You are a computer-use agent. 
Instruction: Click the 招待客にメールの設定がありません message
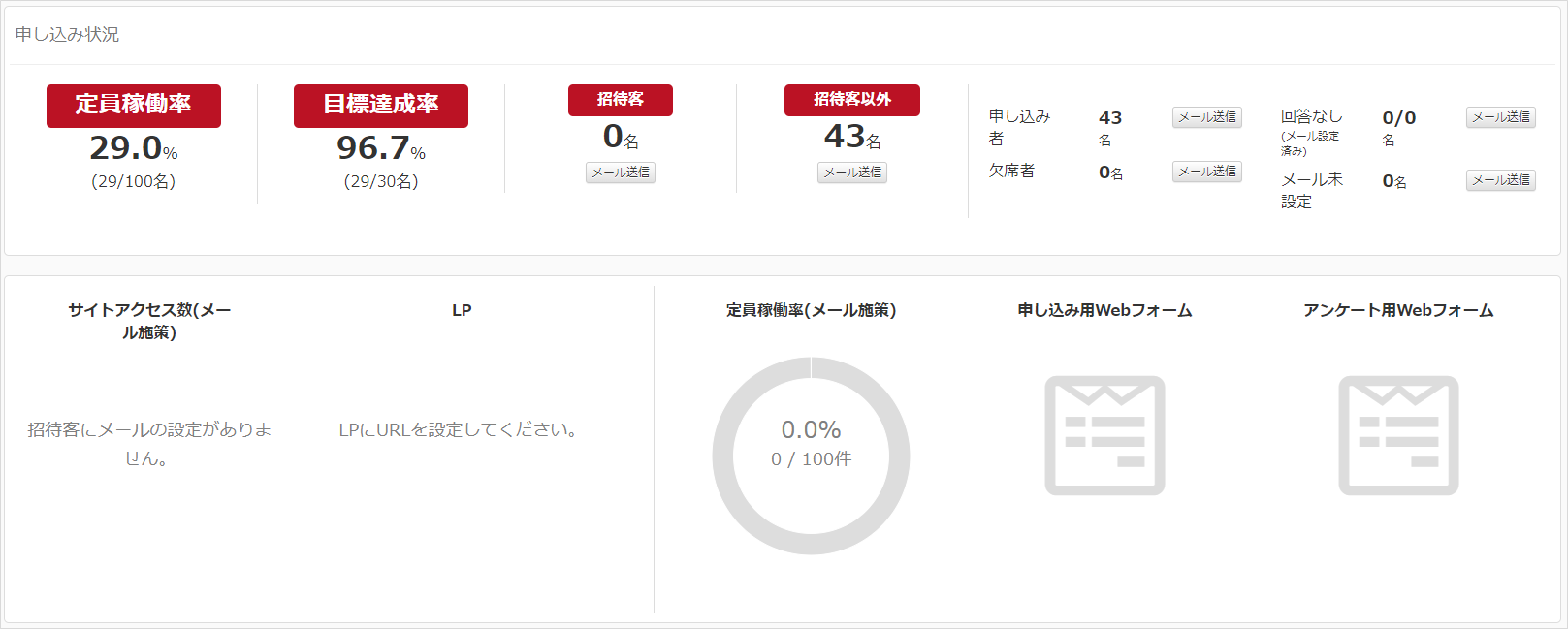(149, 444)
